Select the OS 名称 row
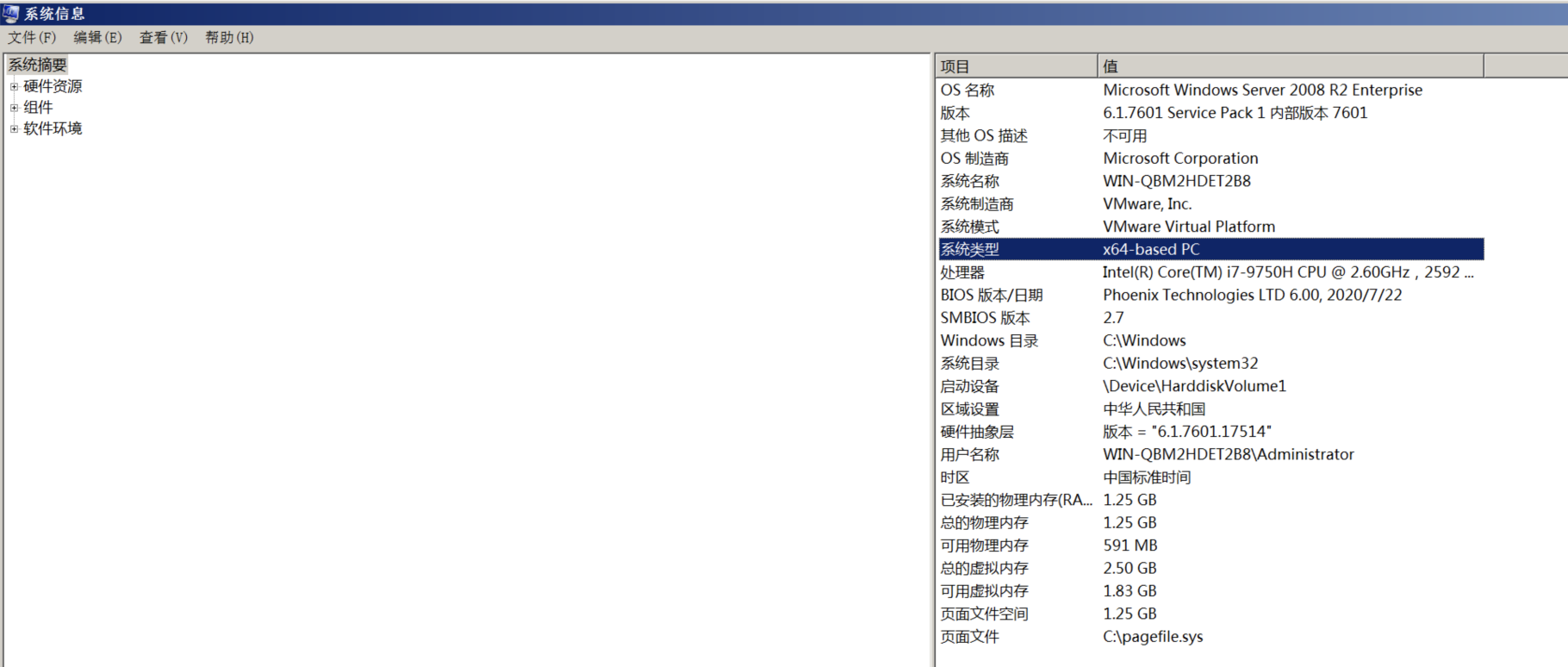 (x=968, y=90)
